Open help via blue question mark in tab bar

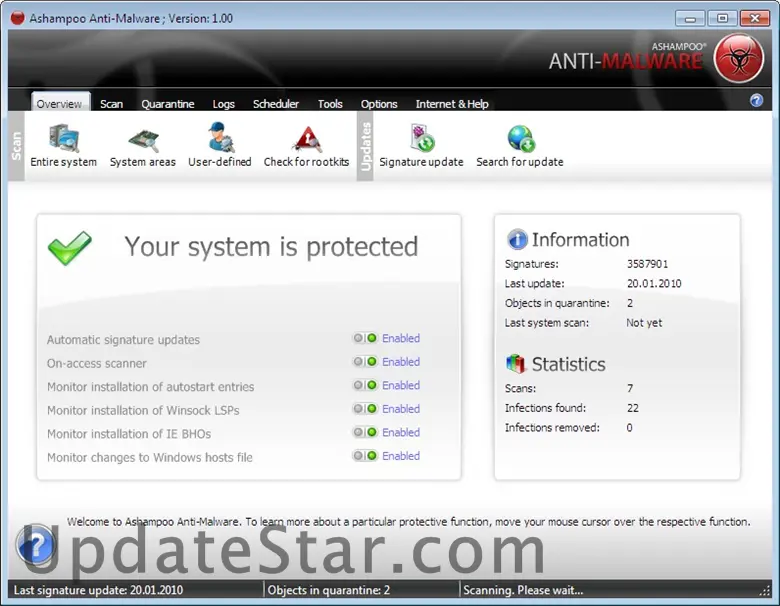coord(756,101)
